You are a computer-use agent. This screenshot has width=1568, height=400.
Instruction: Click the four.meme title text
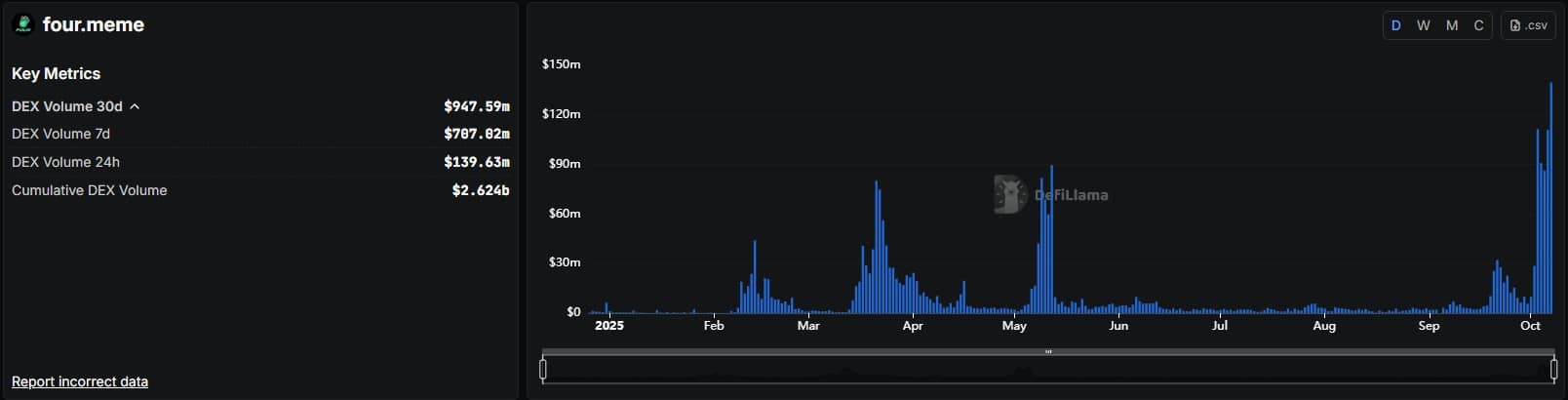tap(94, 24)
